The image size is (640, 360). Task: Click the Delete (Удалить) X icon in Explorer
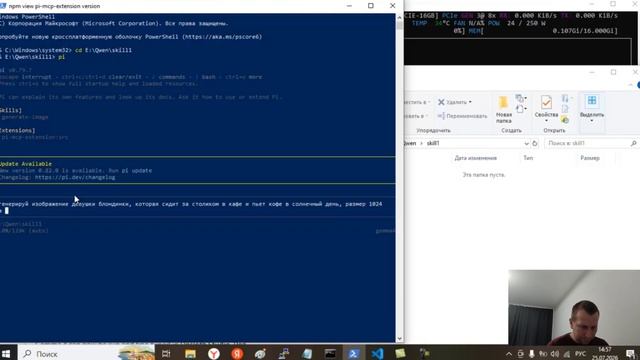(441, 102)
